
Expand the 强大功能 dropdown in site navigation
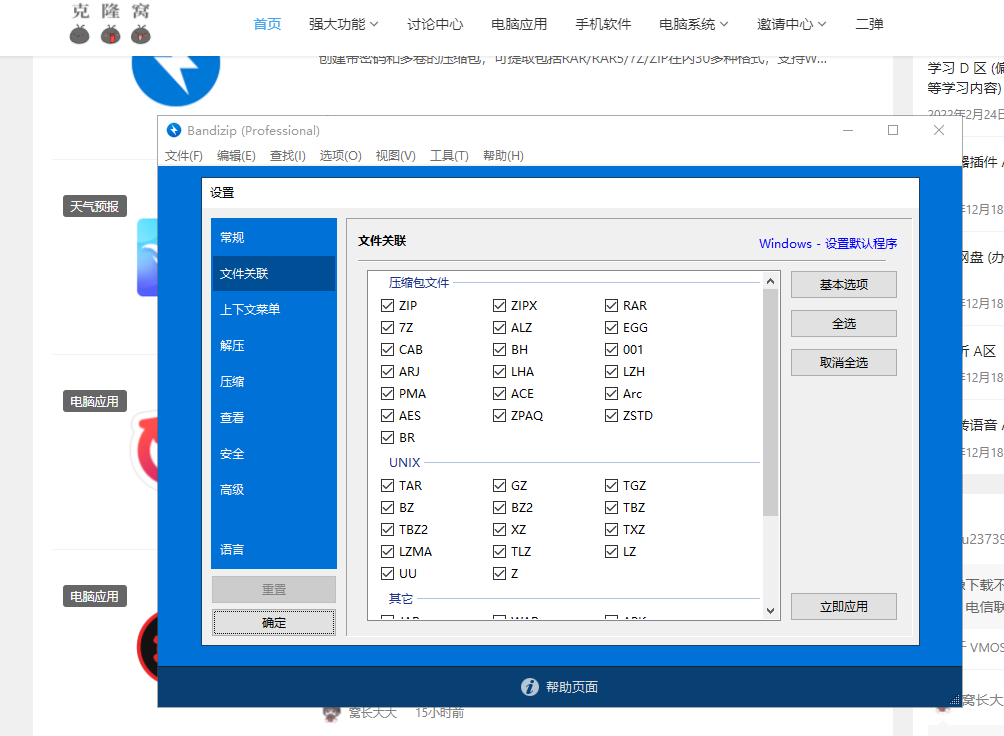click(x=343, y=24)
